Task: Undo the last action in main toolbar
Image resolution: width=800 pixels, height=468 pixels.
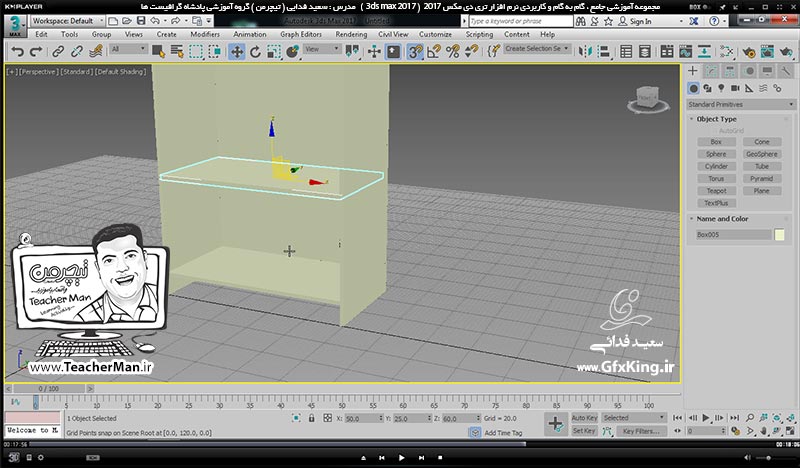Action: point(17,52)
